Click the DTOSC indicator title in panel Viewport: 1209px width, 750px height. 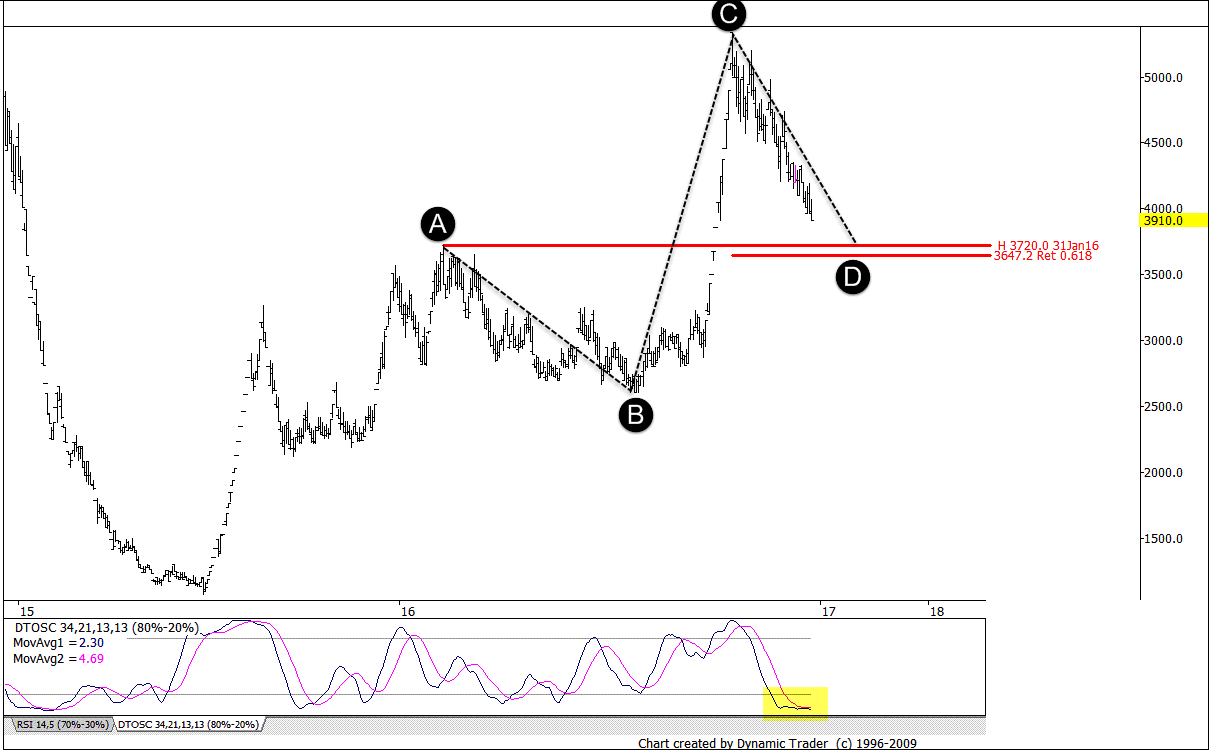tap(105, 628)
